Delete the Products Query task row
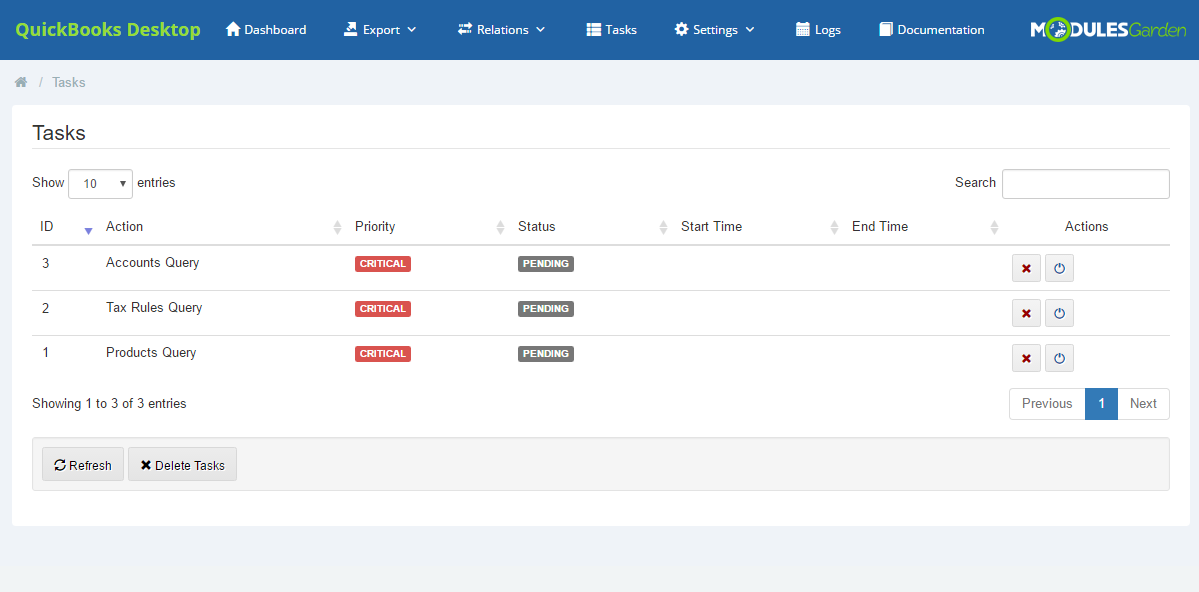The height and width of the screenshot is (592, 1199). click(x=1026, y=358)
